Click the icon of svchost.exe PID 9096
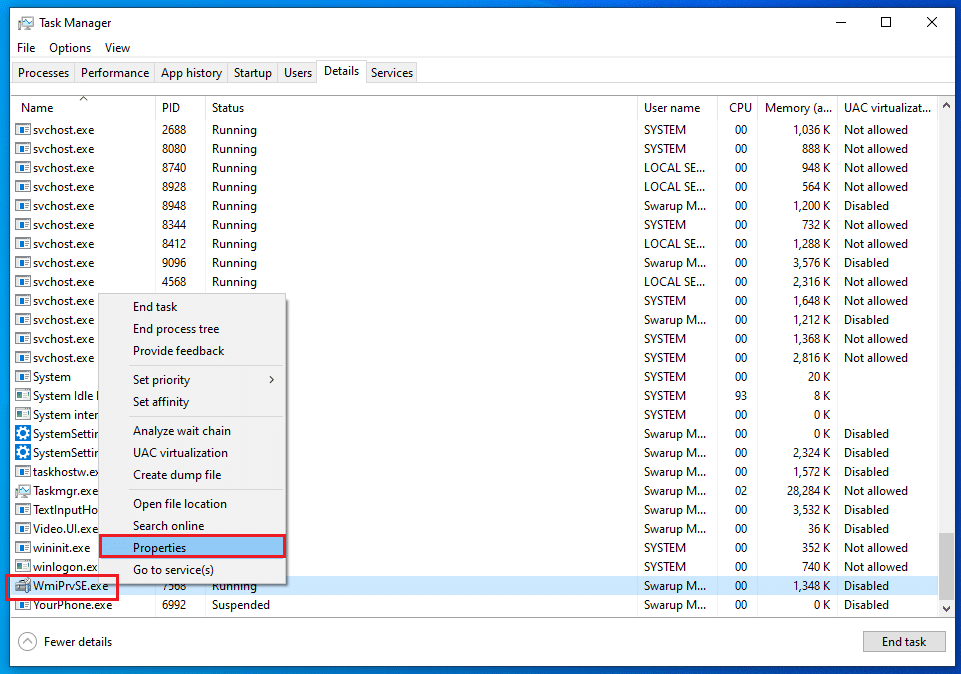The image size is (961, 674). pos(23,263)
